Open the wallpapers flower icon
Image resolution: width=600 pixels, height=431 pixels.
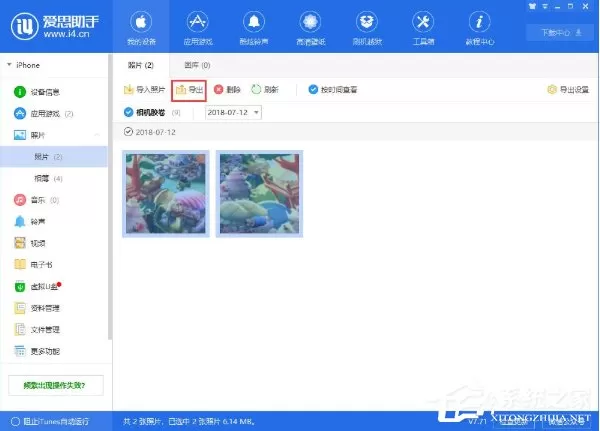tap(310, 22)
